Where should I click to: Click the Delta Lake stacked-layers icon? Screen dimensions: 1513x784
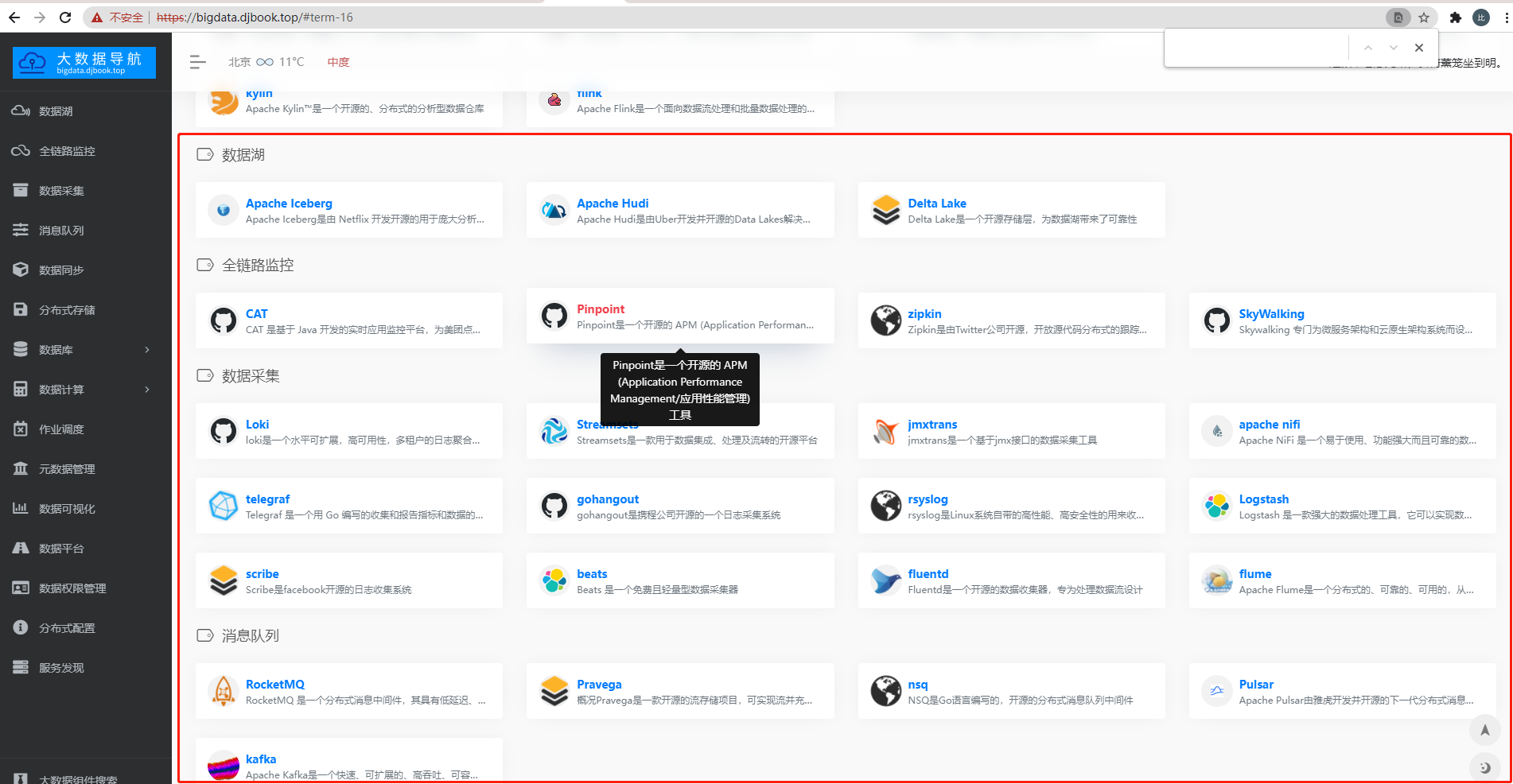tap(885, 211)
